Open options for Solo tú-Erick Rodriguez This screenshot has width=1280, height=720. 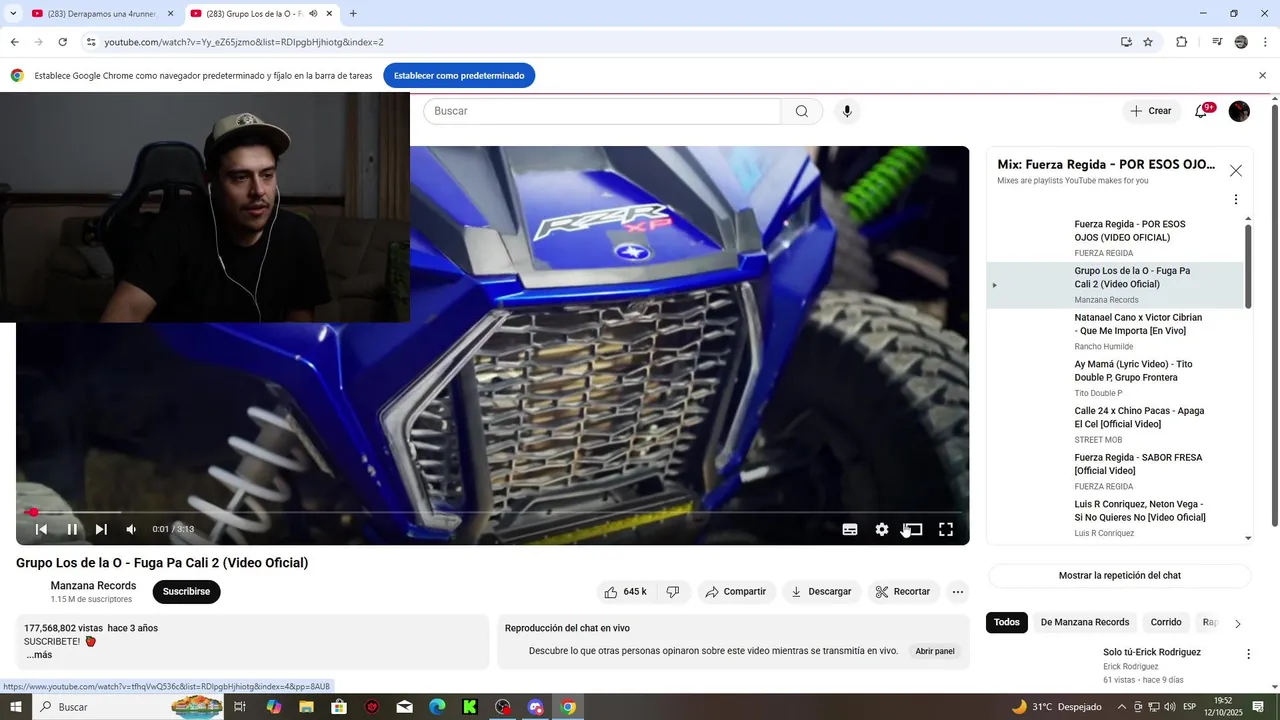click(1248, 654)
